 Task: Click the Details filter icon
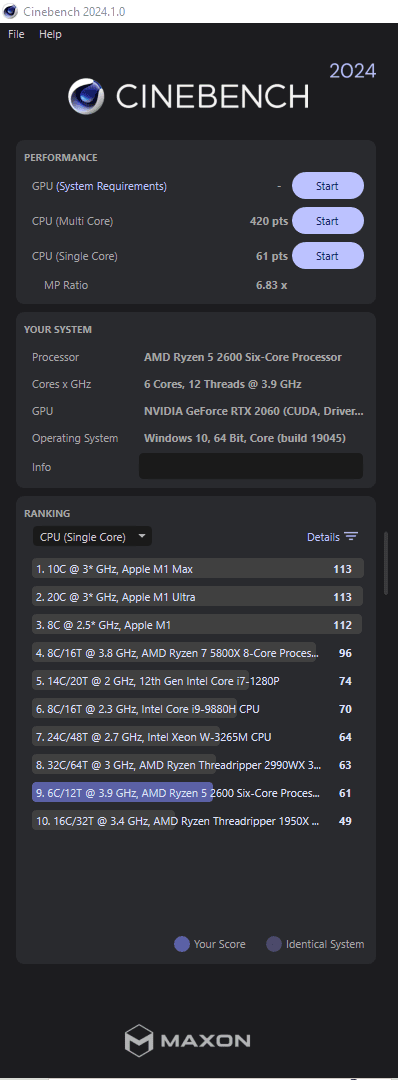click(351, 537)
